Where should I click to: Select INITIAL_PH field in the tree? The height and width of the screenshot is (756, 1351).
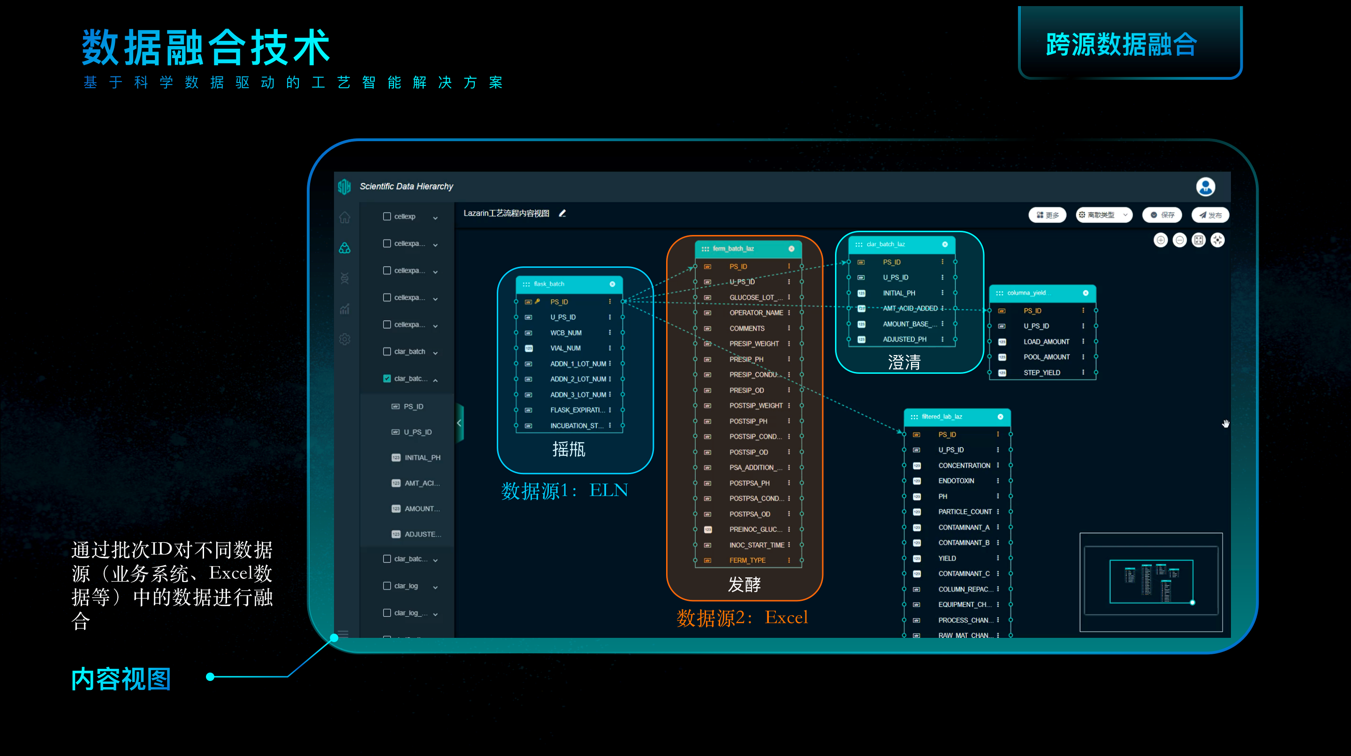point(422,458)
